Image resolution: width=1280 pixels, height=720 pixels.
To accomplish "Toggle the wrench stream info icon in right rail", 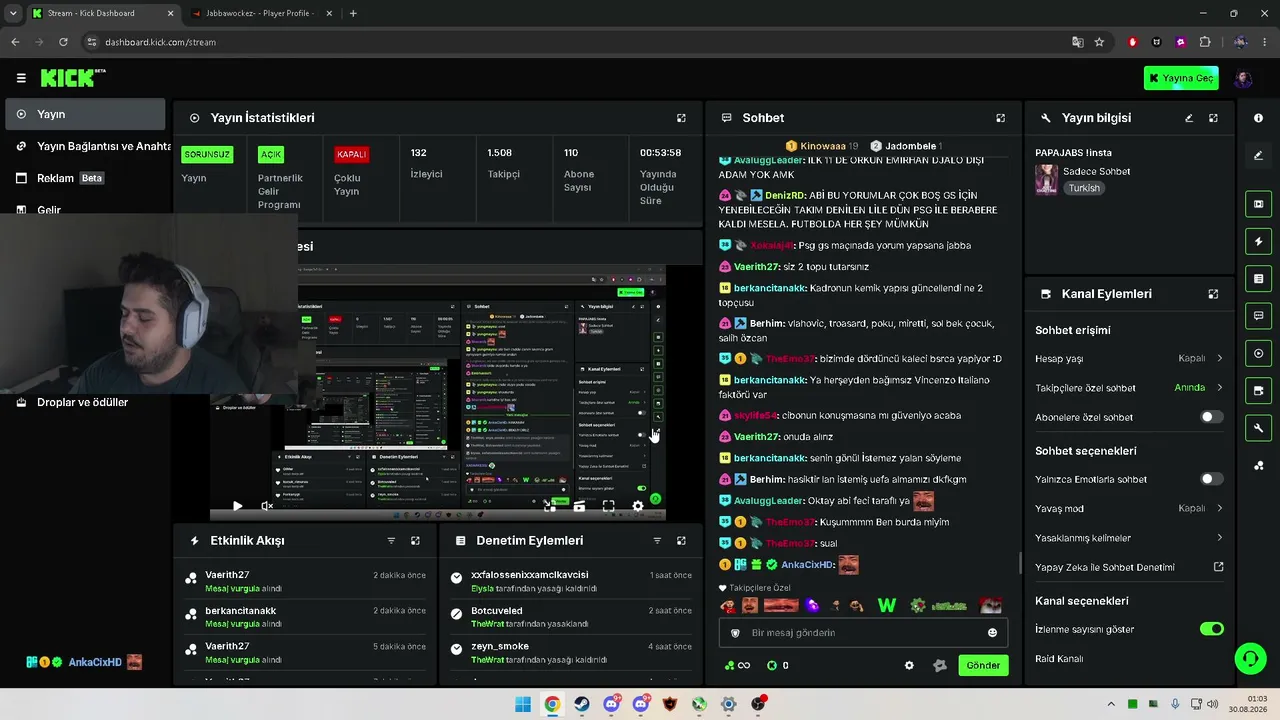I will 1258,428.
